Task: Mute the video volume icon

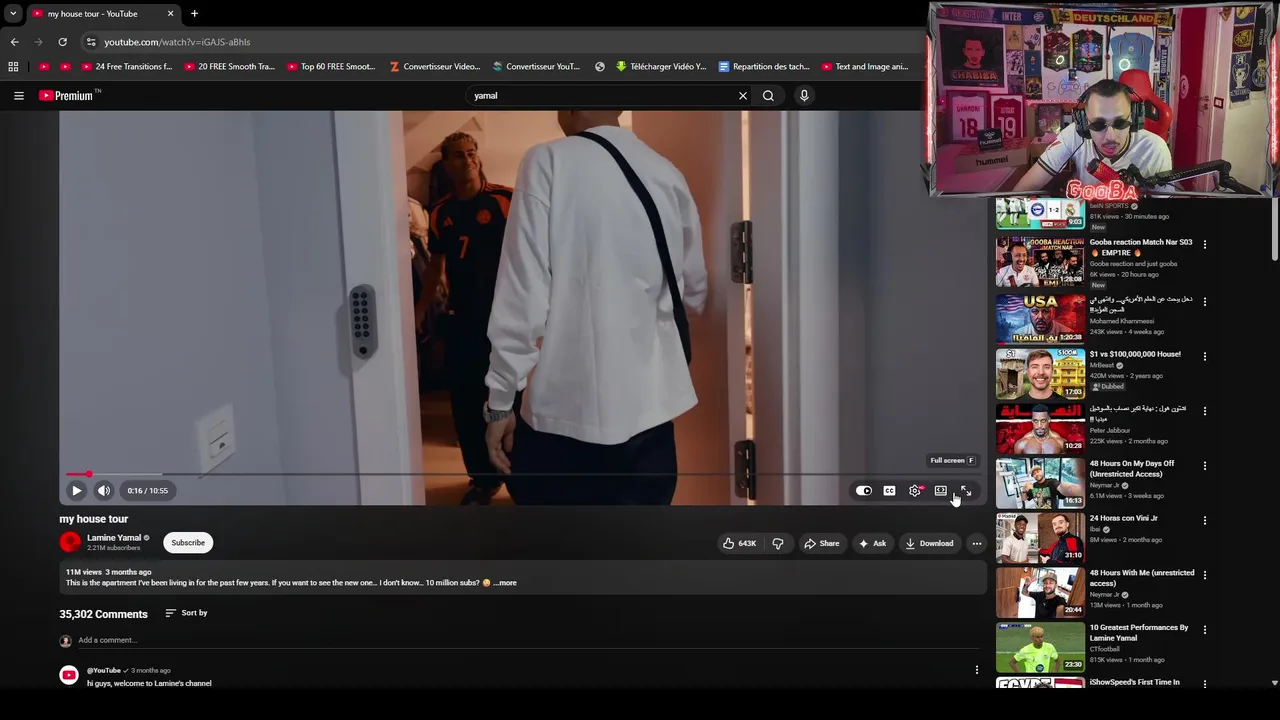Action: click(103, 490)
